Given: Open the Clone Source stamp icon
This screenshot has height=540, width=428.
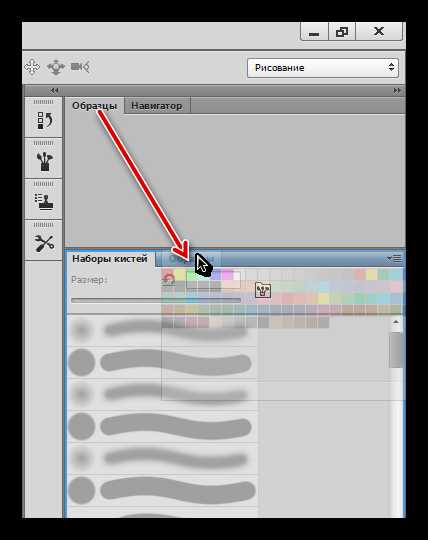Looking at the screenshot, I should [x=44, y=202].
